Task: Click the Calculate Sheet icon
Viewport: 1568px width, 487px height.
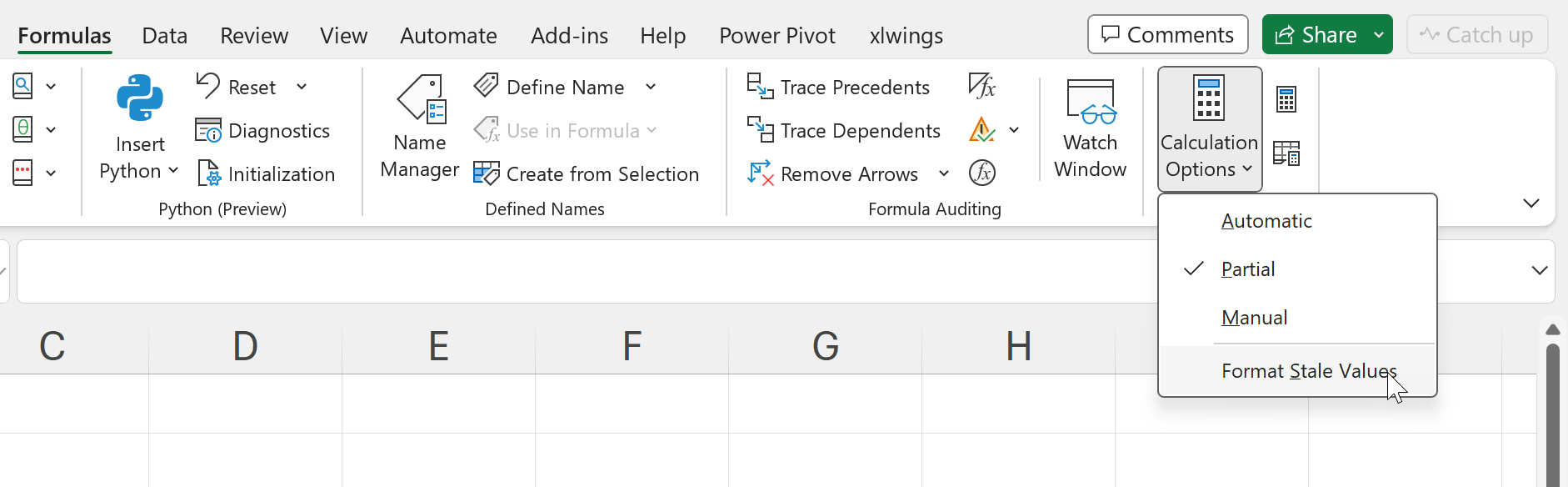Action: [x=1286, y=153]
